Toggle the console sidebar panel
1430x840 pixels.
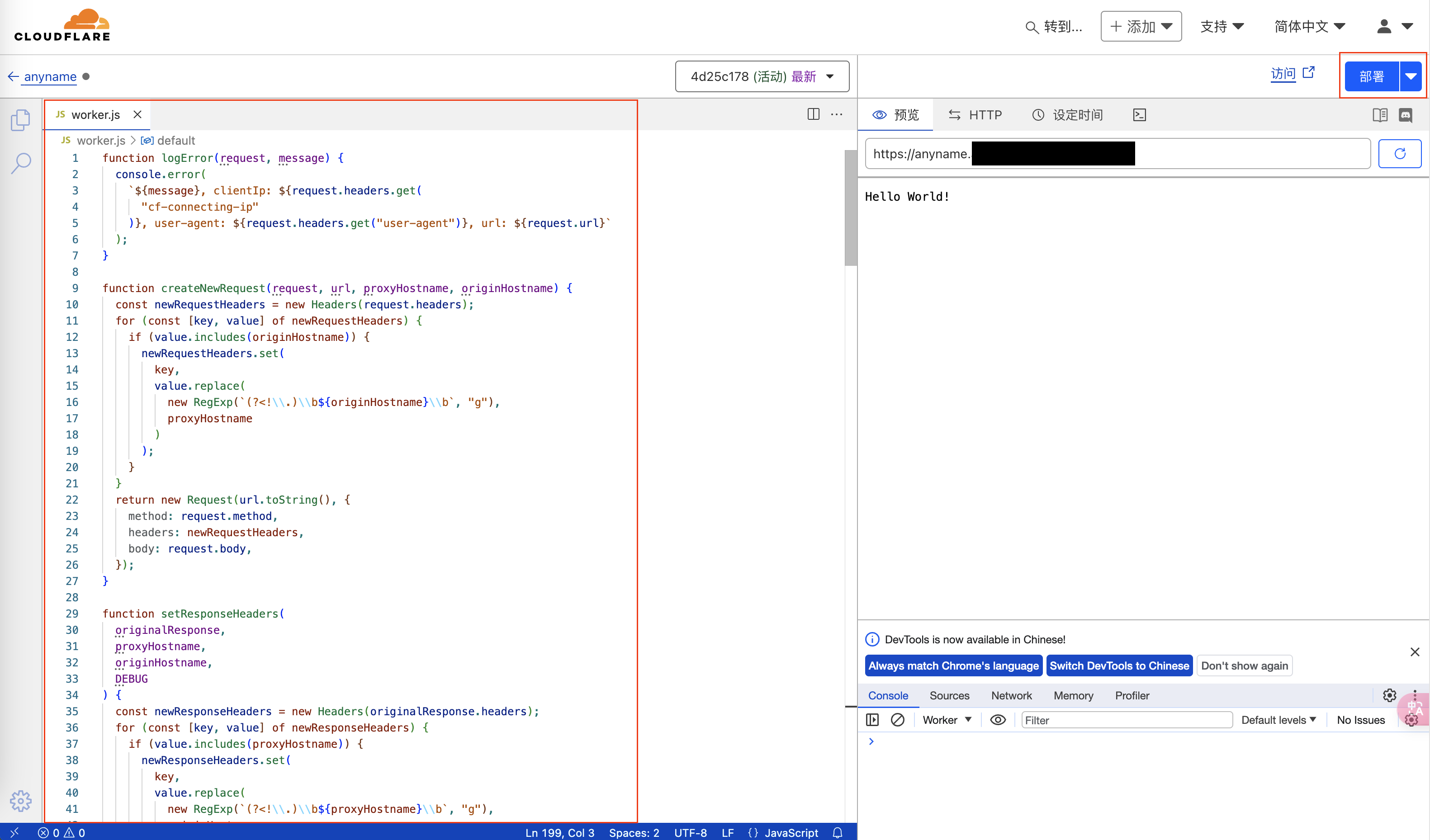872,720
